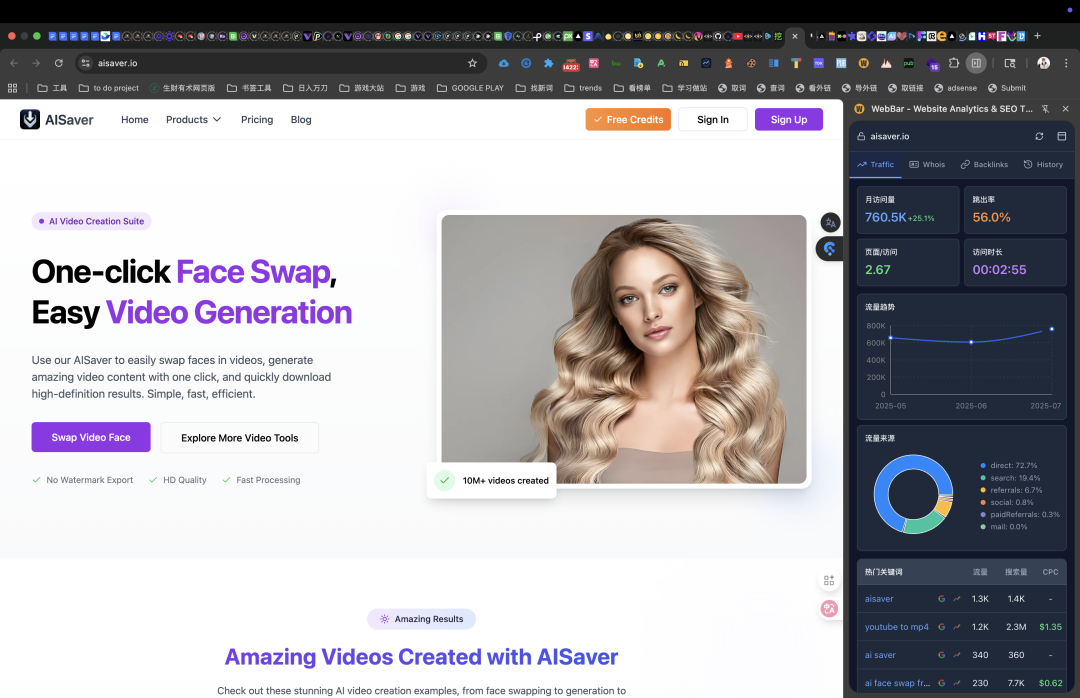This screenshot has width=1080, height=698.
Task: Click the cloud extension icon in toolbar
Action: [x=503, y=63]
